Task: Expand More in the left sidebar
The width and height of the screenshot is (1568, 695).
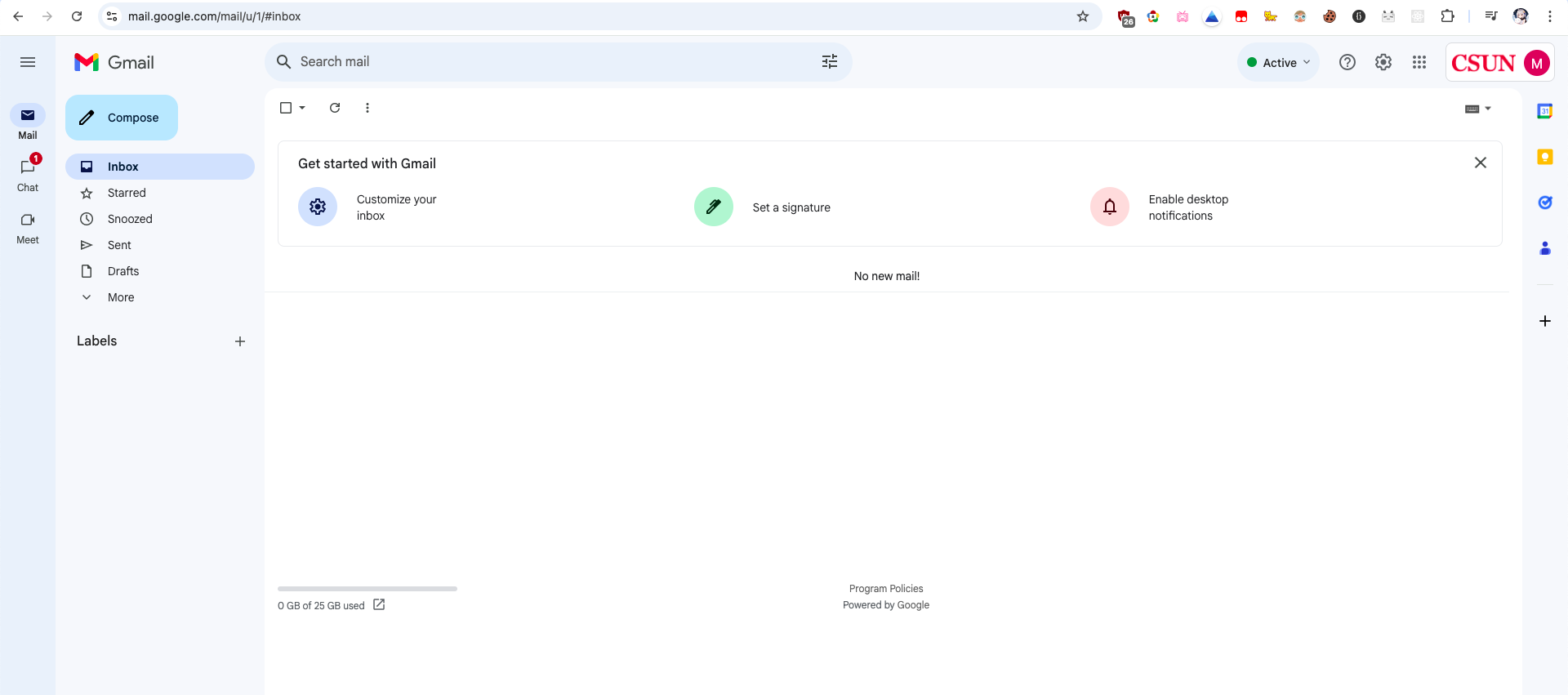Action: coord(121,297)
